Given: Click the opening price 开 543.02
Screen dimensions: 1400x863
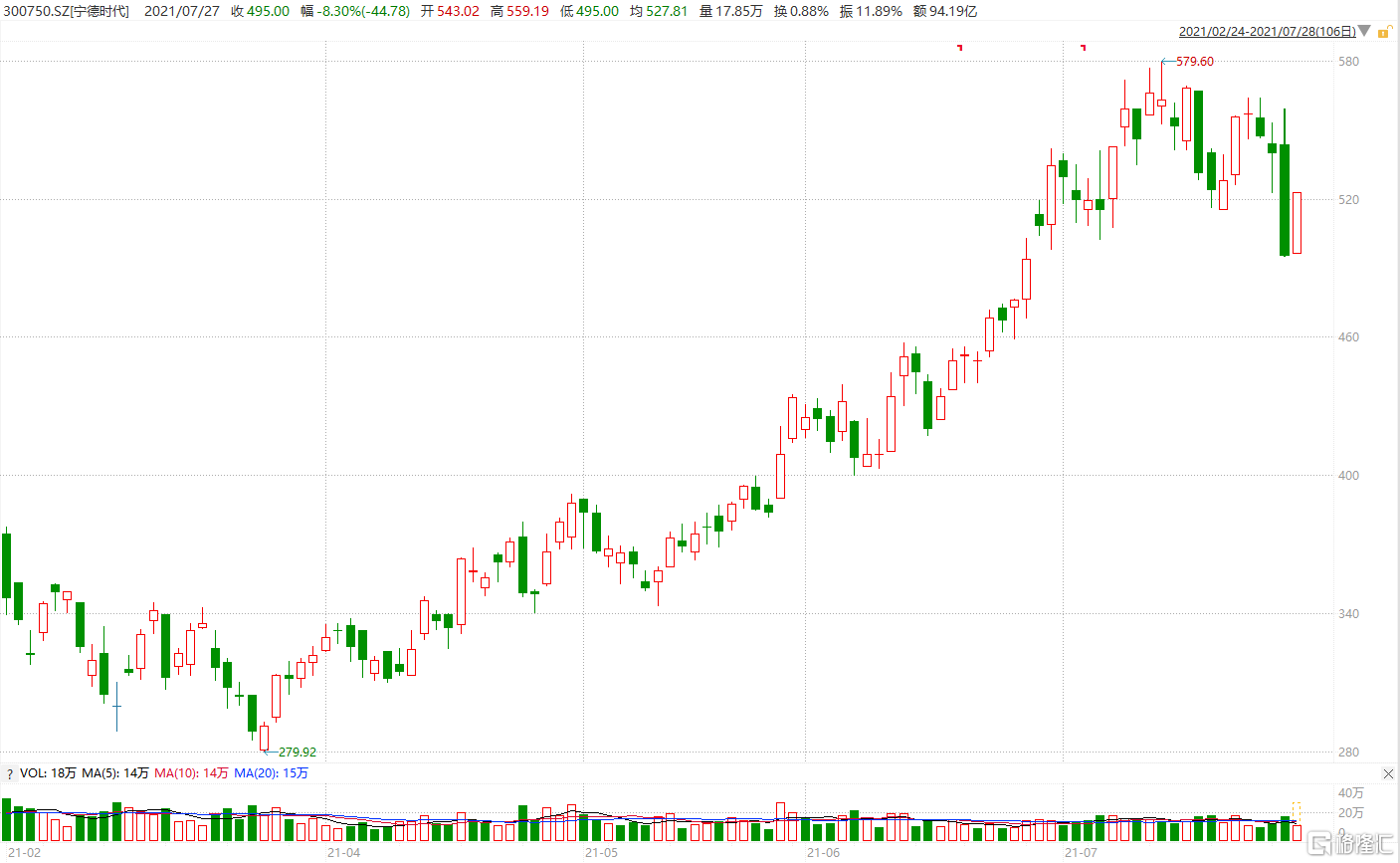Looking at the screenshot, I should click(450, 11).
